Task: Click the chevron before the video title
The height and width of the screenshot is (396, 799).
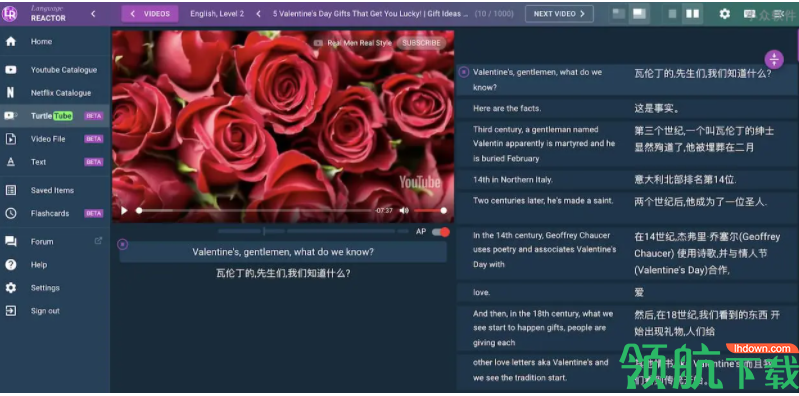Action: pos(258,14)
